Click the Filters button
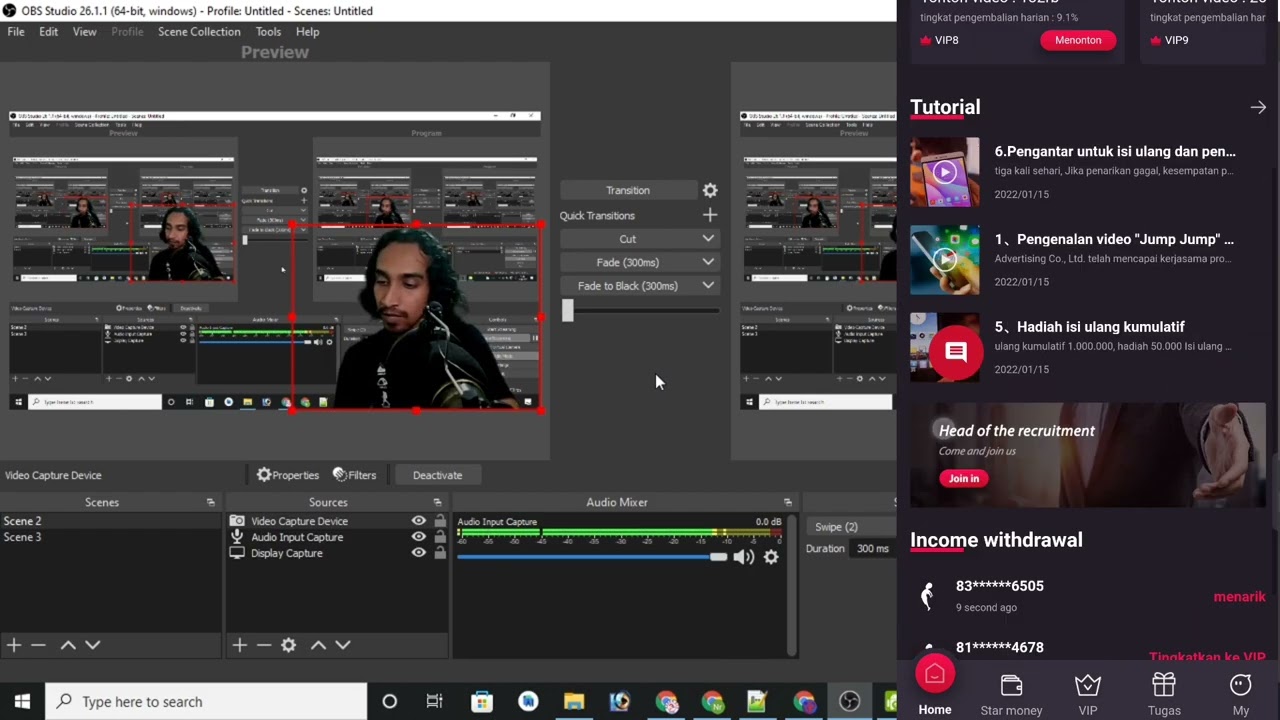This screenshot has width=1280, height=720. coord(354,475)
